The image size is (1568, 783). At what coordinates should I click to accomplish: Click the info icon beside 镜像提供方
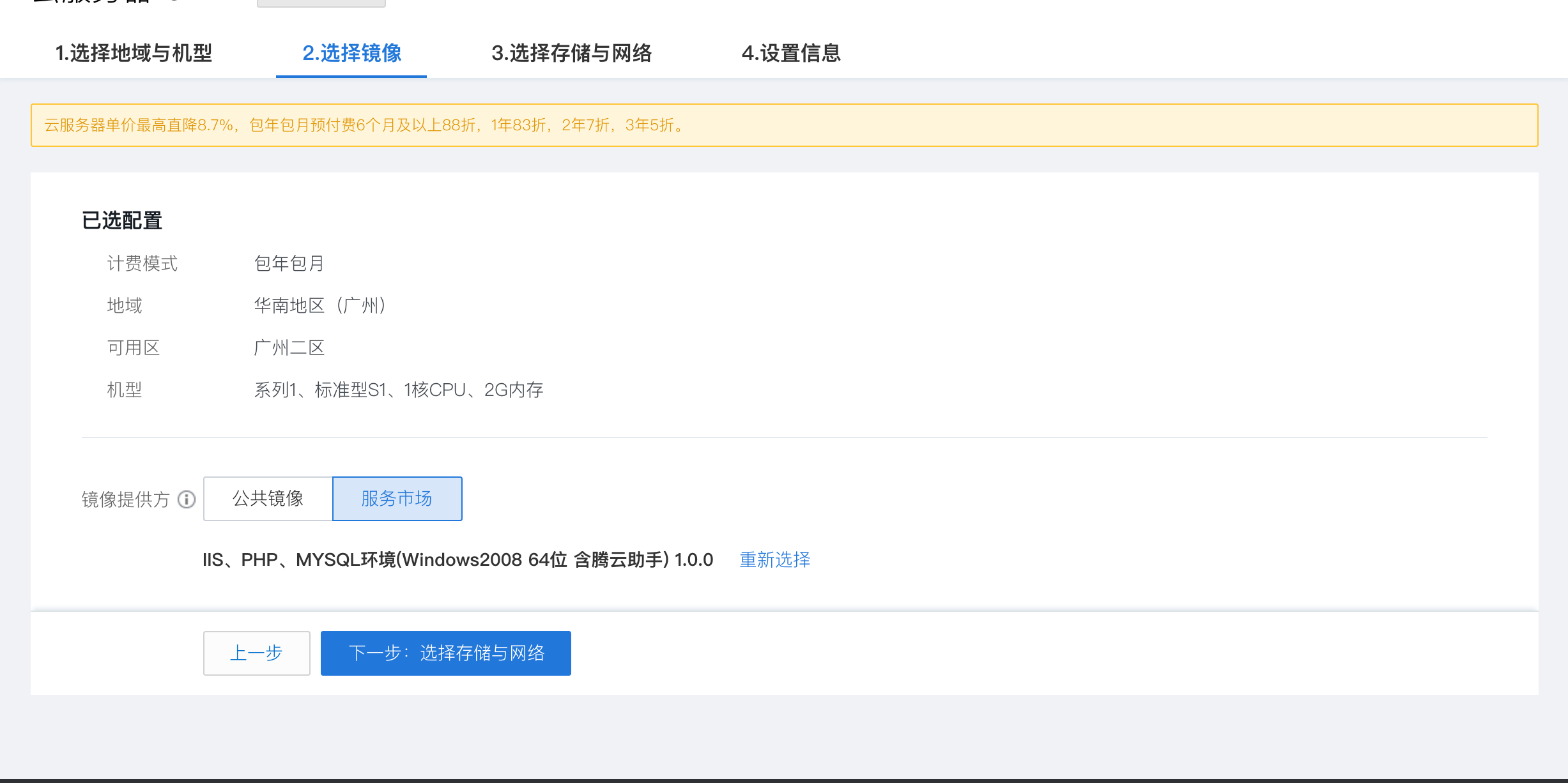point(187,499)
